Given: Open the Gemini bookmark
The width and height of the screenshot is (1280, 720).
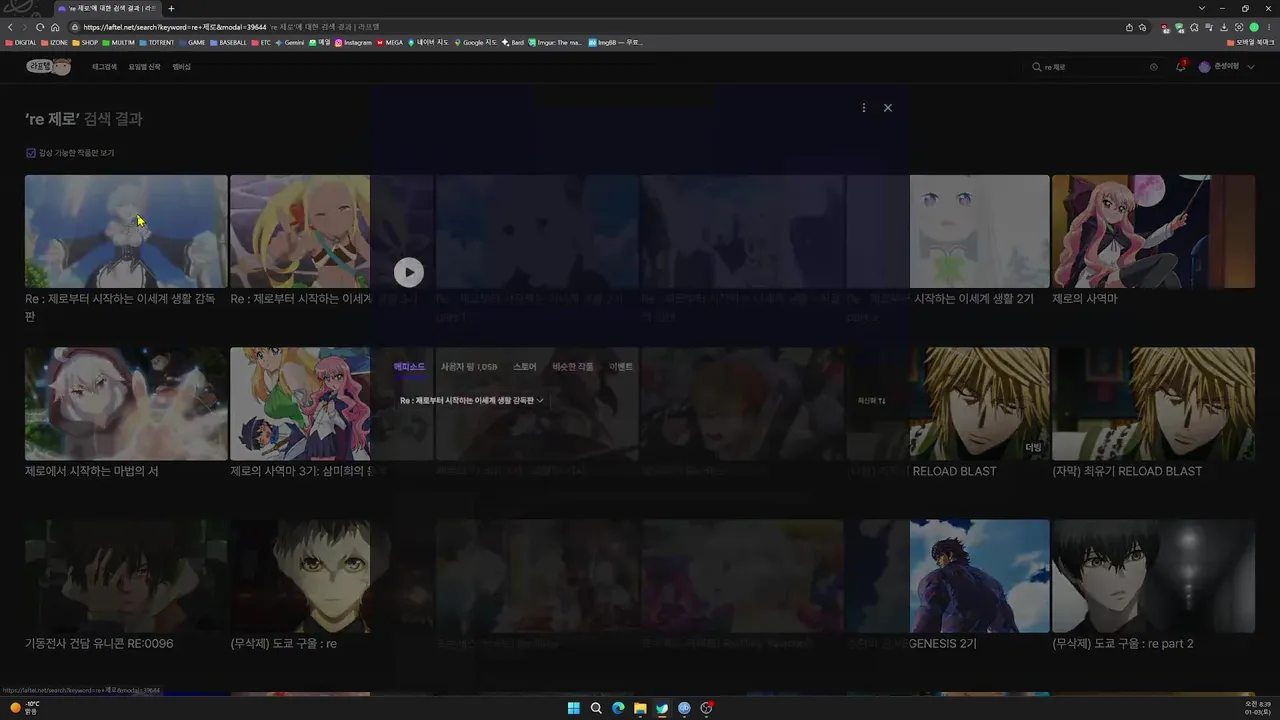Looking at the screenshot, I should (x=289, y=43).
